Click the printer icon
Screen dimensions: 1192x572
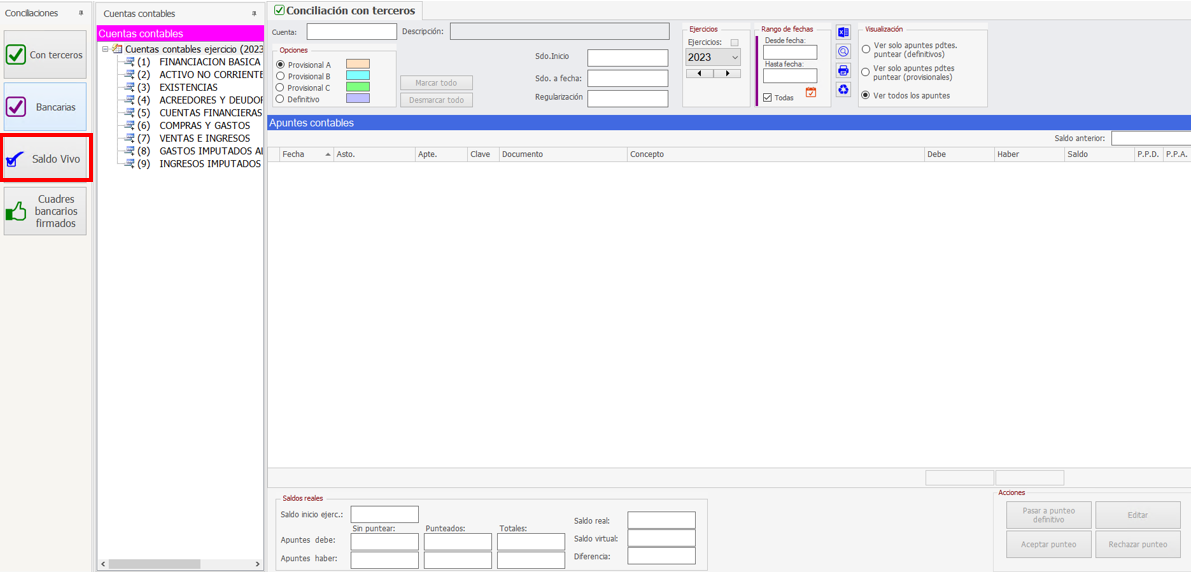pos(843,71)
